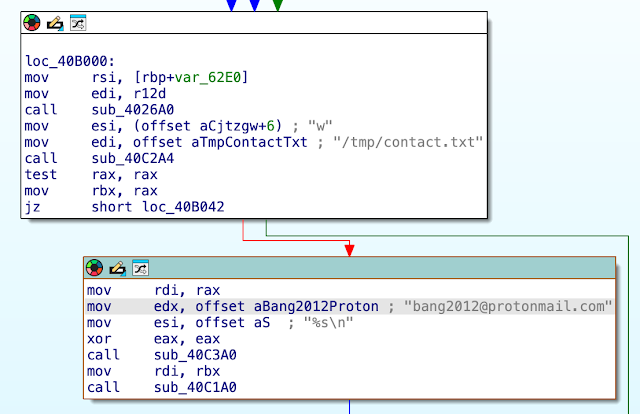
Task: Click the aCjtzgw+6 offset reference
Action: click(237, 126)
